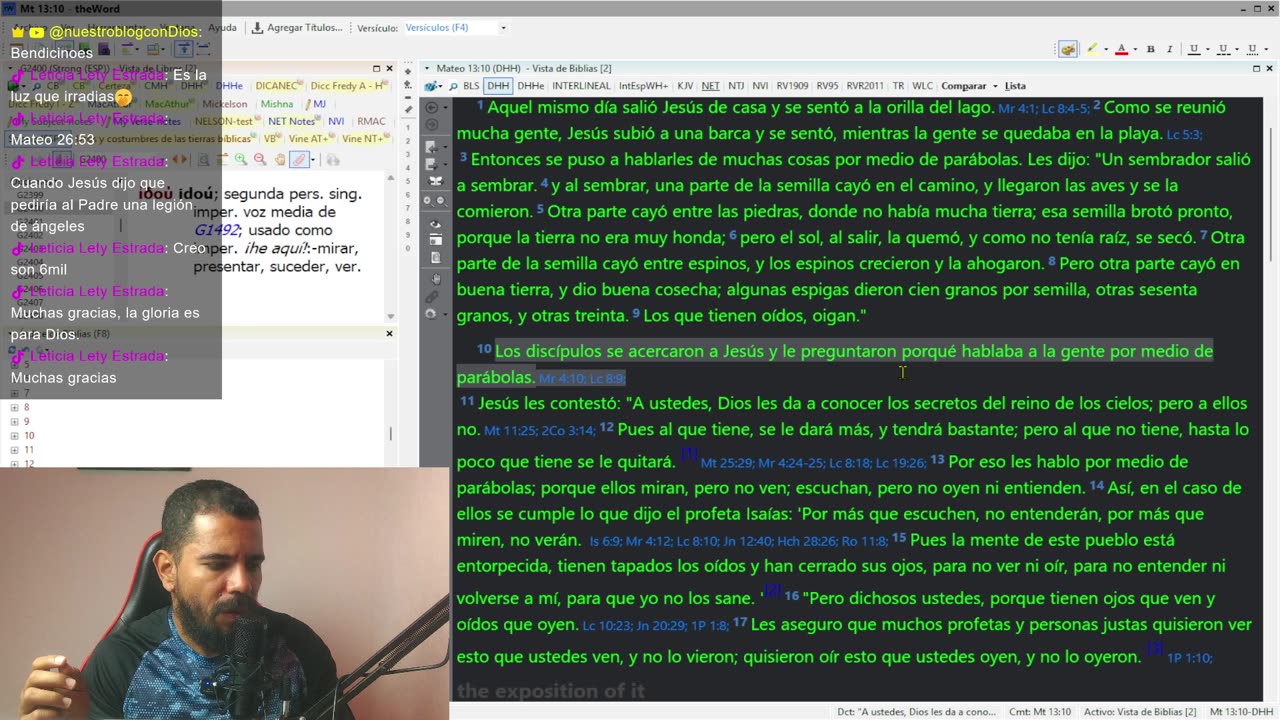1280x720 pixels.
Task: Switch to the WLC Bible tab
Action: pyautogui.click(x=922, y=86)
